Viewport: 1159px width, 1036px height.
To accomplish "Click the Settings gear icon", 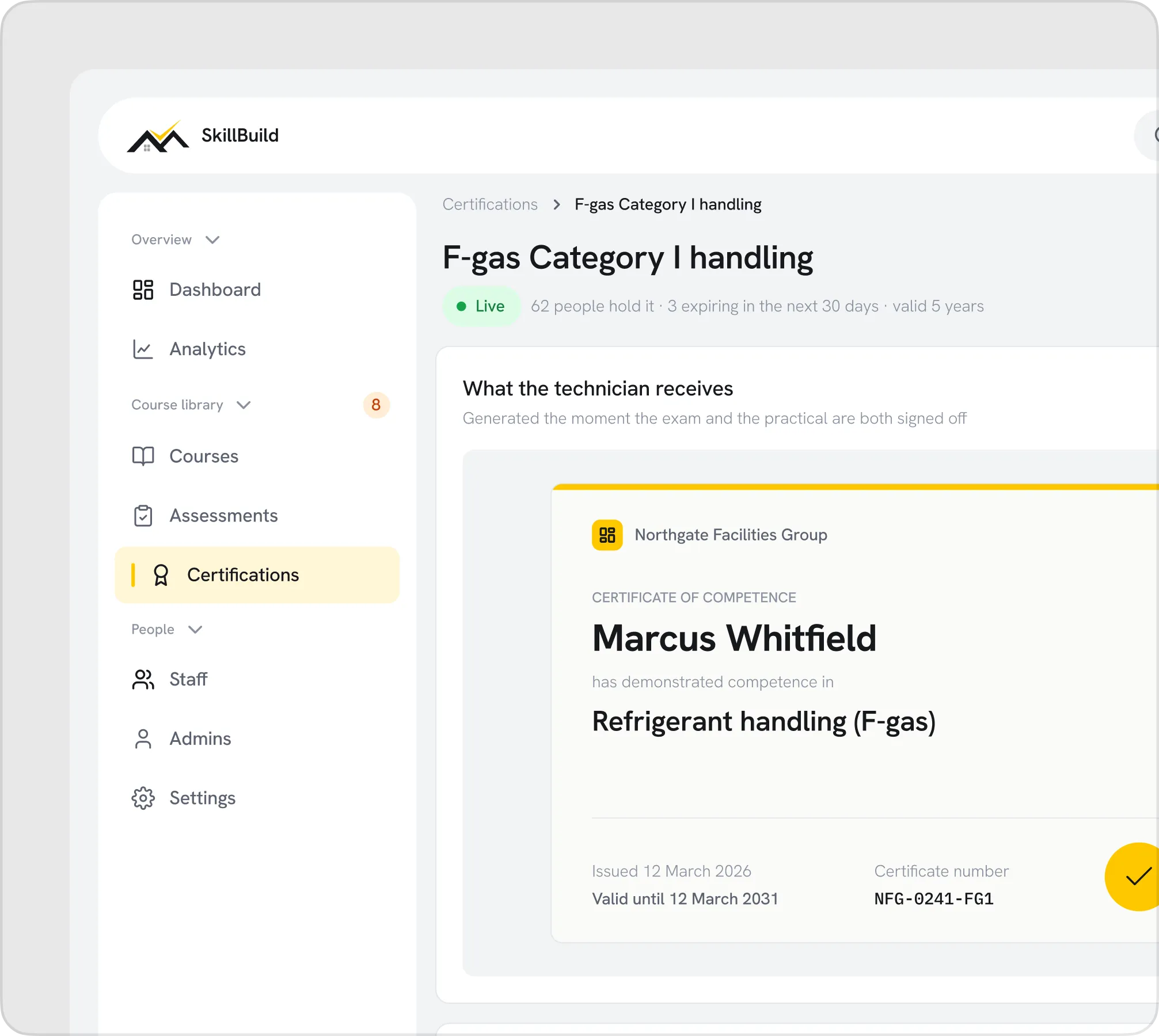I will pyautogui.click(x=143, y=798).
